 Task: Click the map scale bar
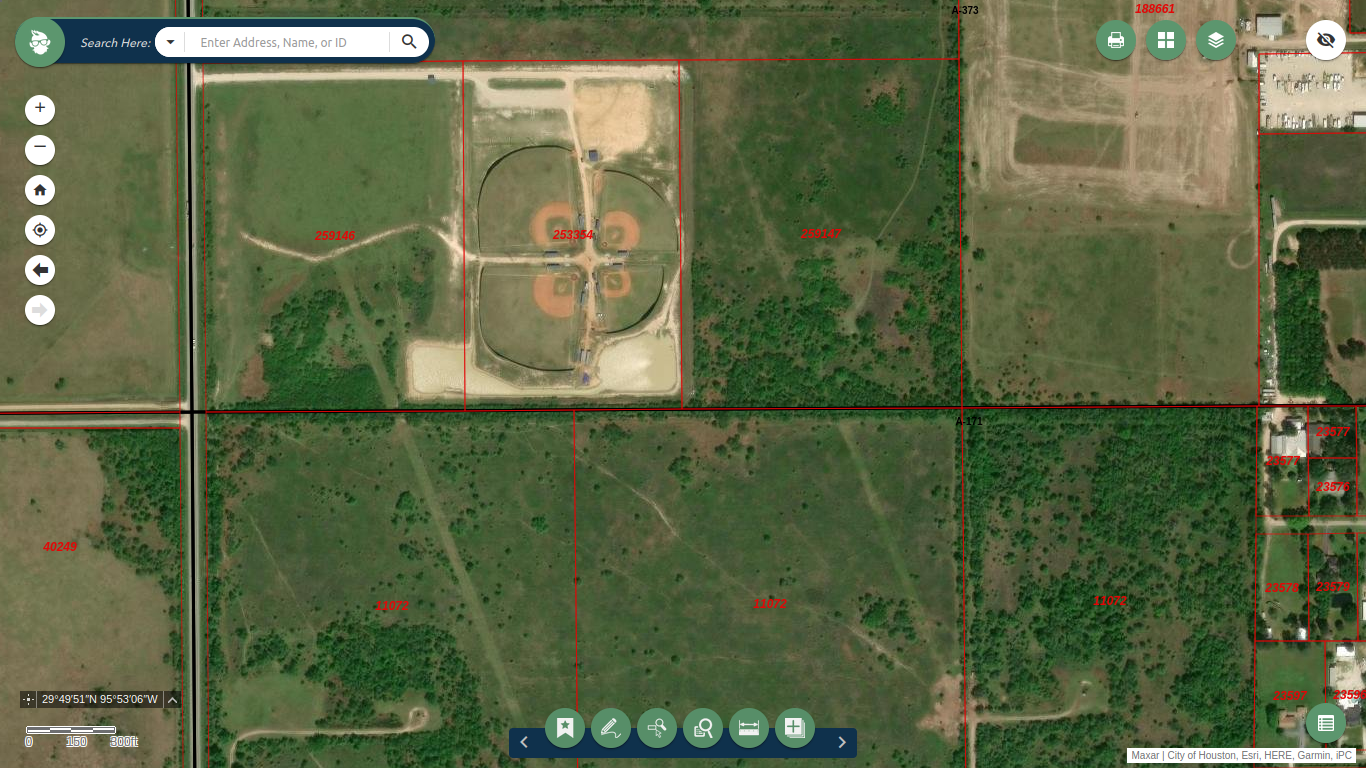coord(71,730)
